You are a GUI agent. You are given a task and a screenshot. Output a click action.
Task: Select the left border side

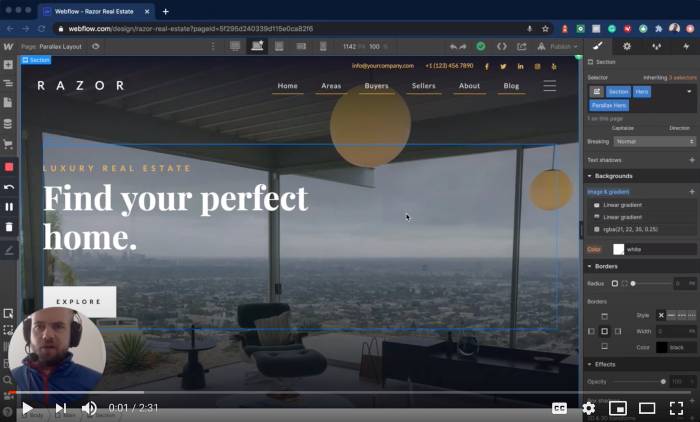[x=591, y=331]
